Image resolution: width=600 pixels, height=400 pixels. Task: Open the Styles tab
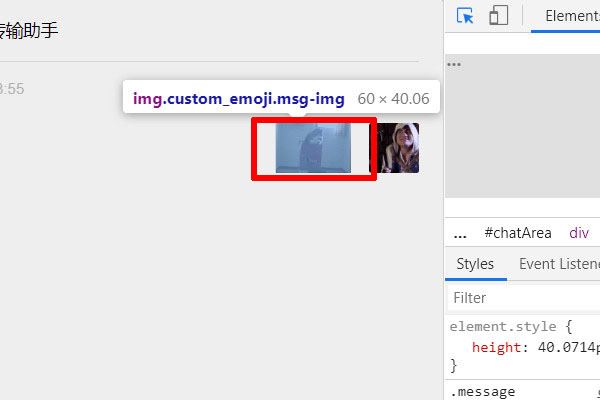click(475, 264)
